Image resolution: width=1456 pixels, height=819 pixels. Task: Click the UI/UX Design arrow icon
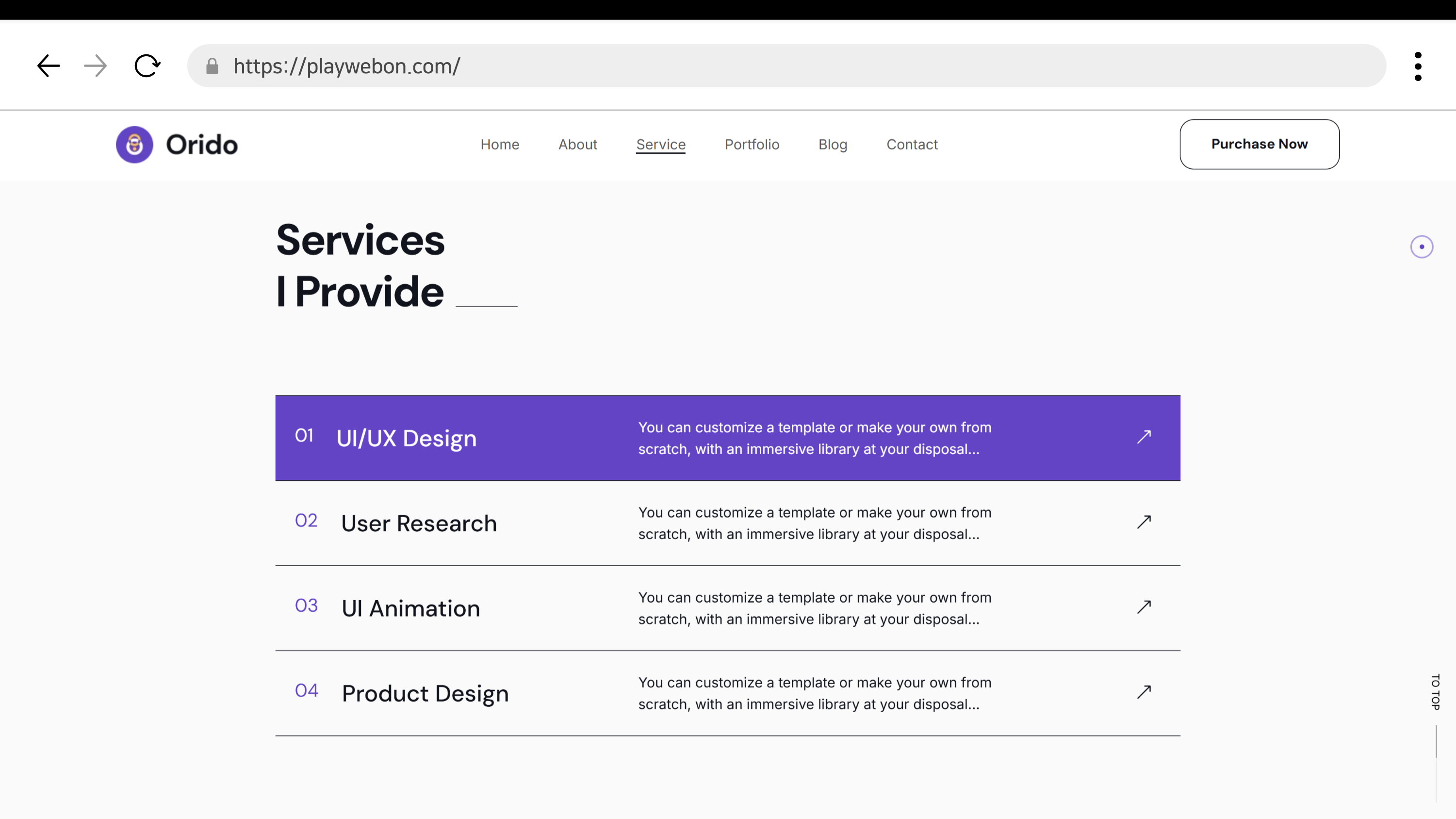pos(1144,437)
